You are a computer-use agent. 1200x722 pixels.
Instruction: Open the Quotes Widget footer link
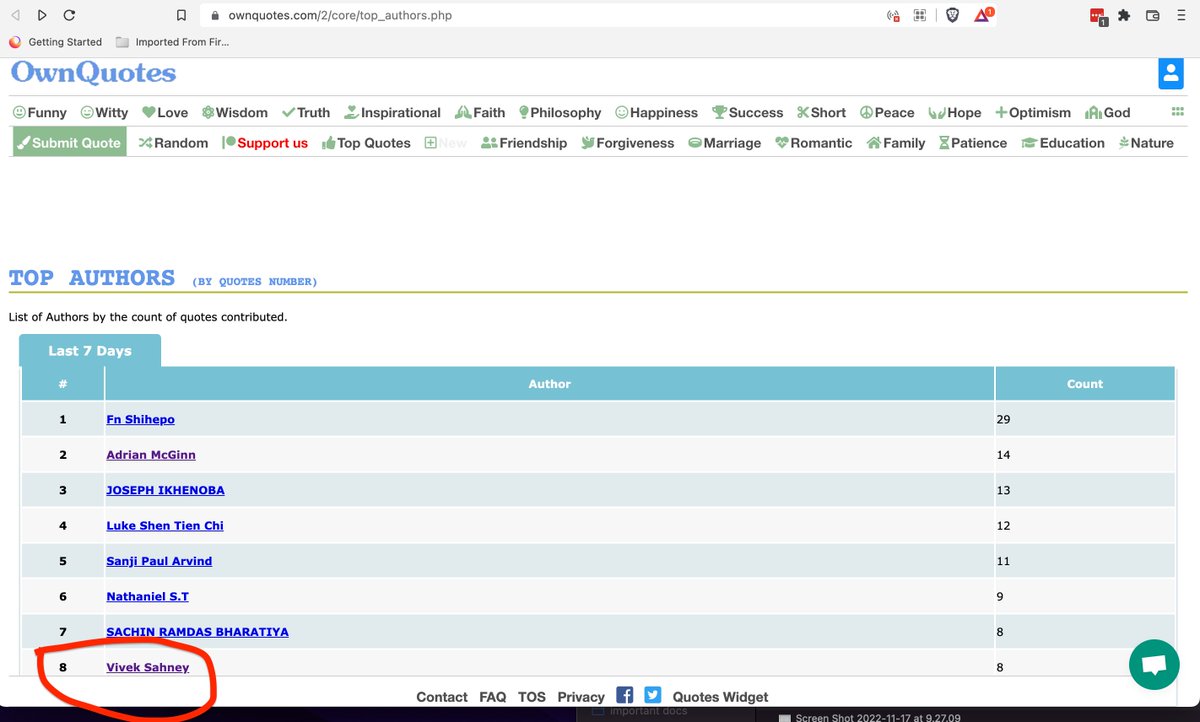pos(720,697)
